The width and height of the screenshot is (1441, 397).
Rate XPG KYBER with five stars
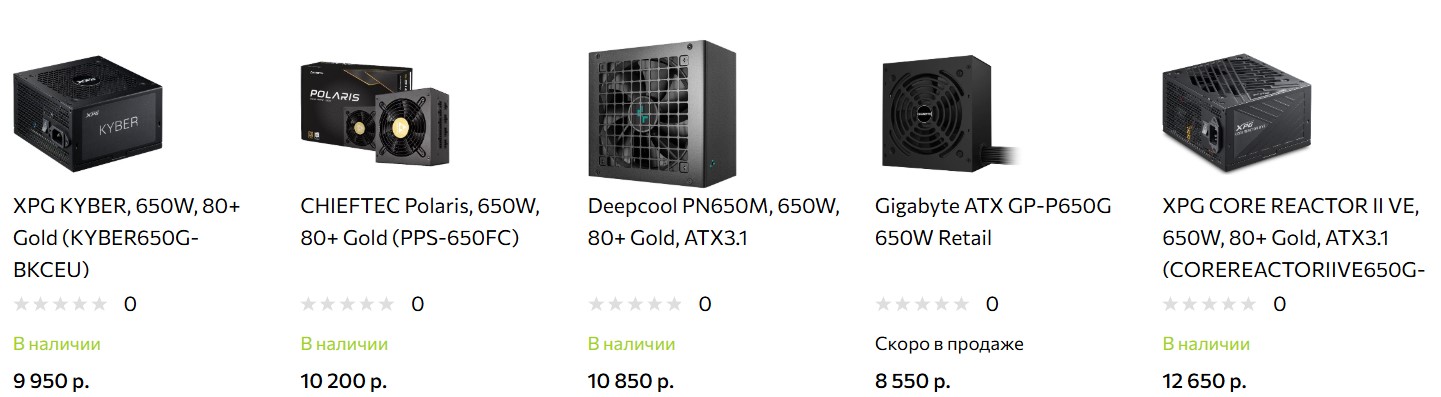click(x=99, y=304)
